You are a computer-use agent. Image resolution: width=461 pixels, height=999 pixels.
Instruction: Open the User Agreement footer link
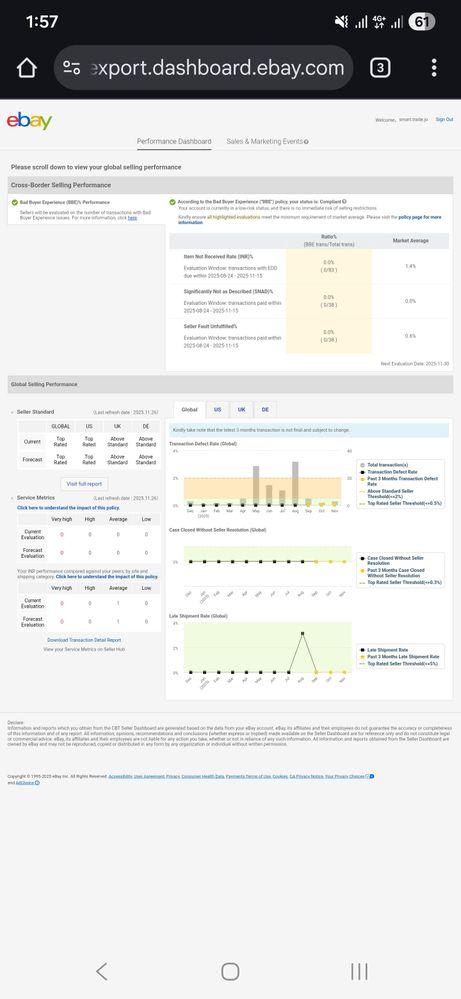tap(148, 777)
